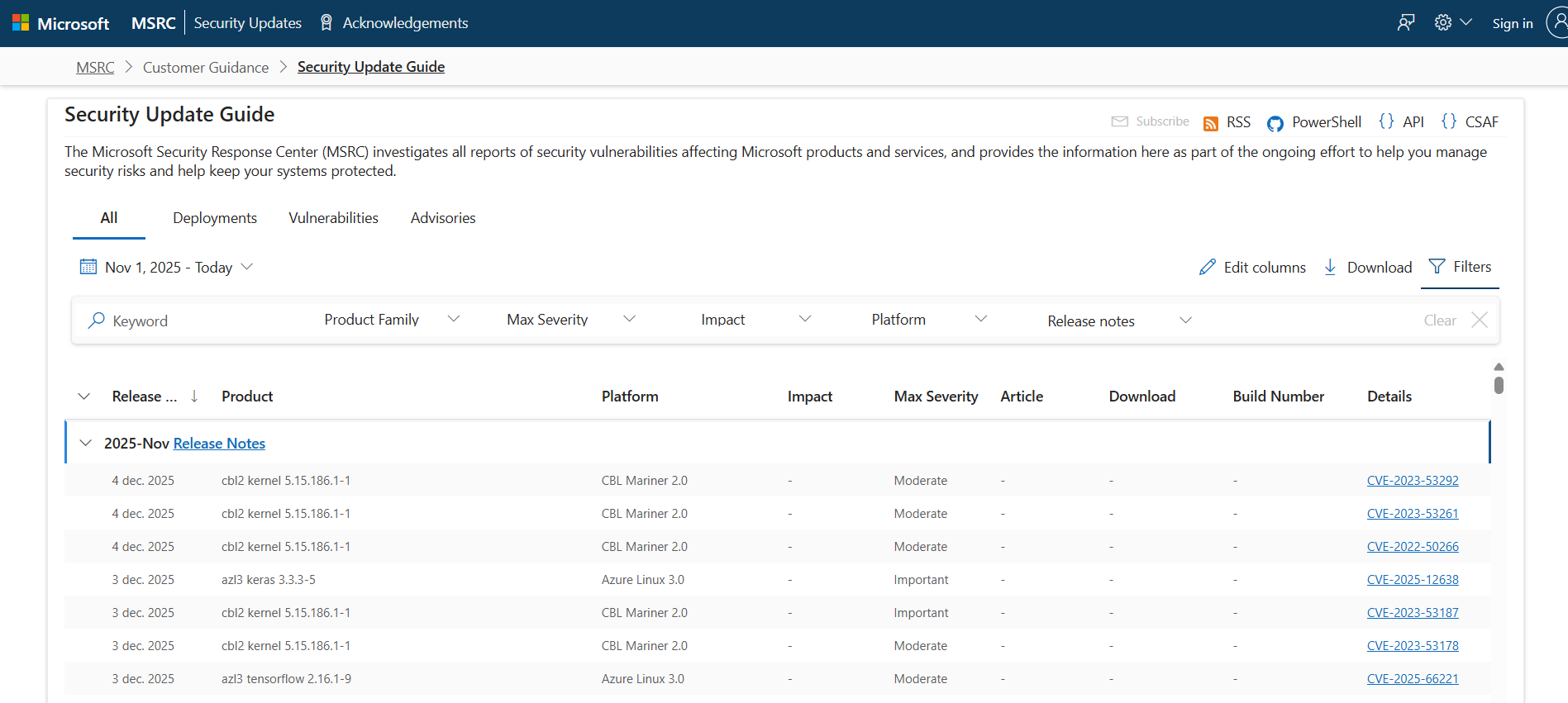Click the API curly braces icon
Viewport: 1568px width, 703px height.
point(1386,121)
